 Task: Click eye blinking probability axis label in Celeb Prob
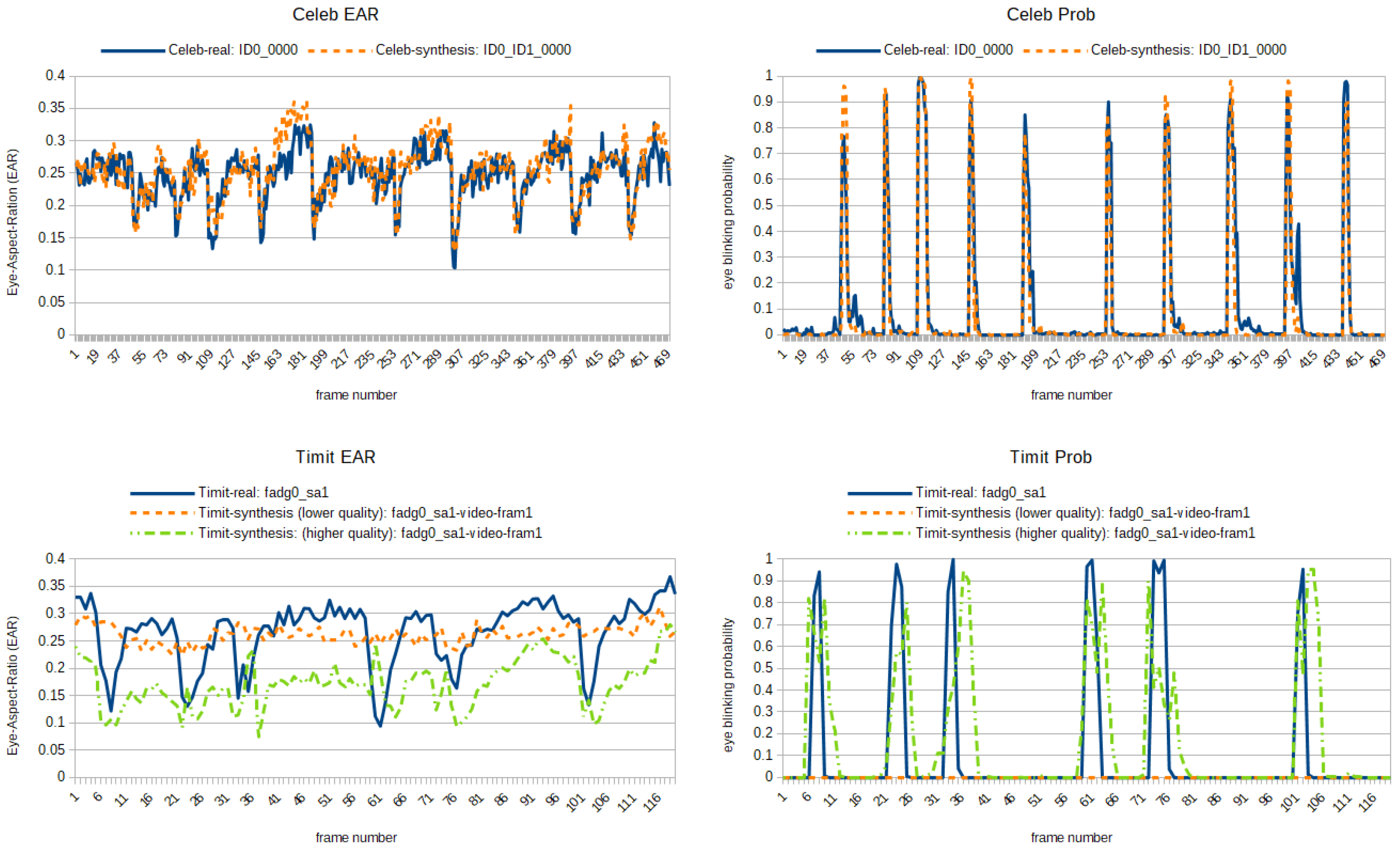point(728,222)
